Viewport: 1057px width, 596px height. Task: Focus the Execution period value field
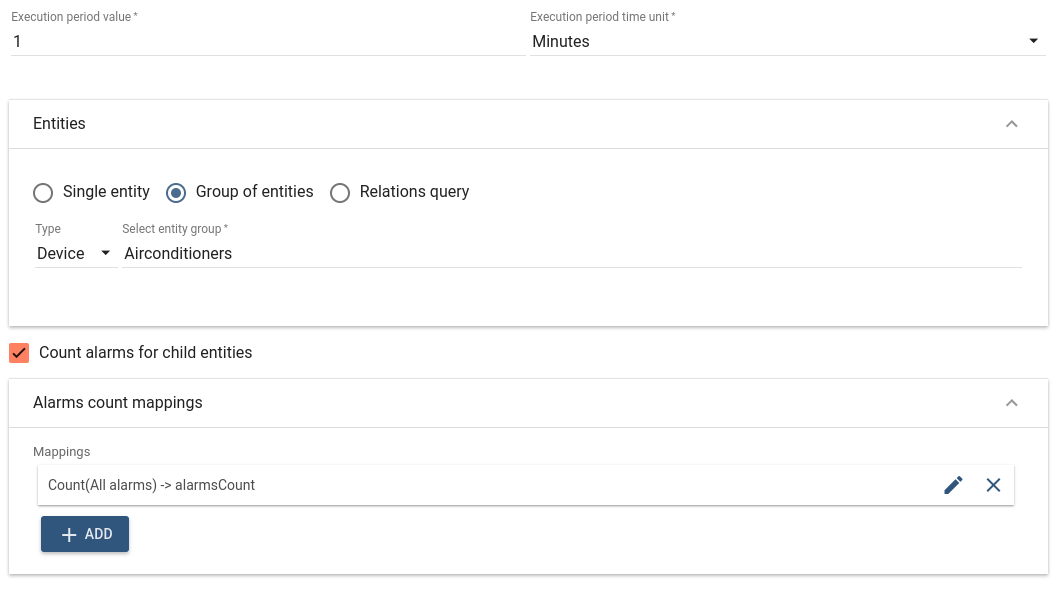point(268,41)
